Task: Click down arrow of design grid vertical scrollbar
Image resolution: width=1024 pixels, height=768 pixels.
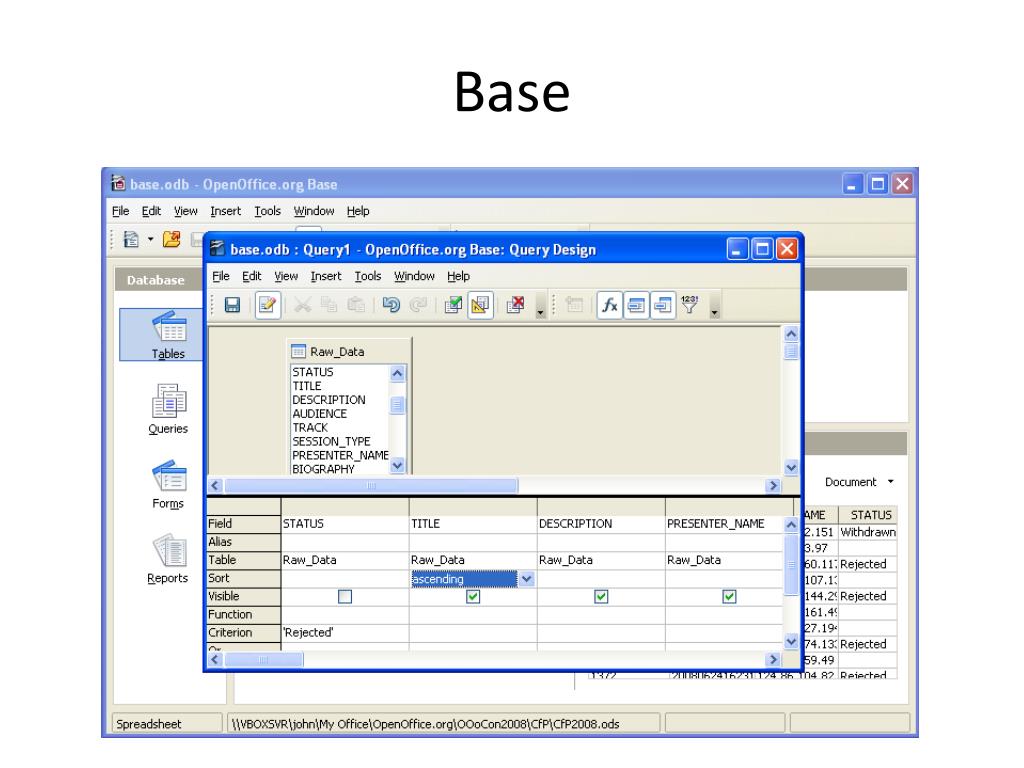Action: click(x=791, y=642)
